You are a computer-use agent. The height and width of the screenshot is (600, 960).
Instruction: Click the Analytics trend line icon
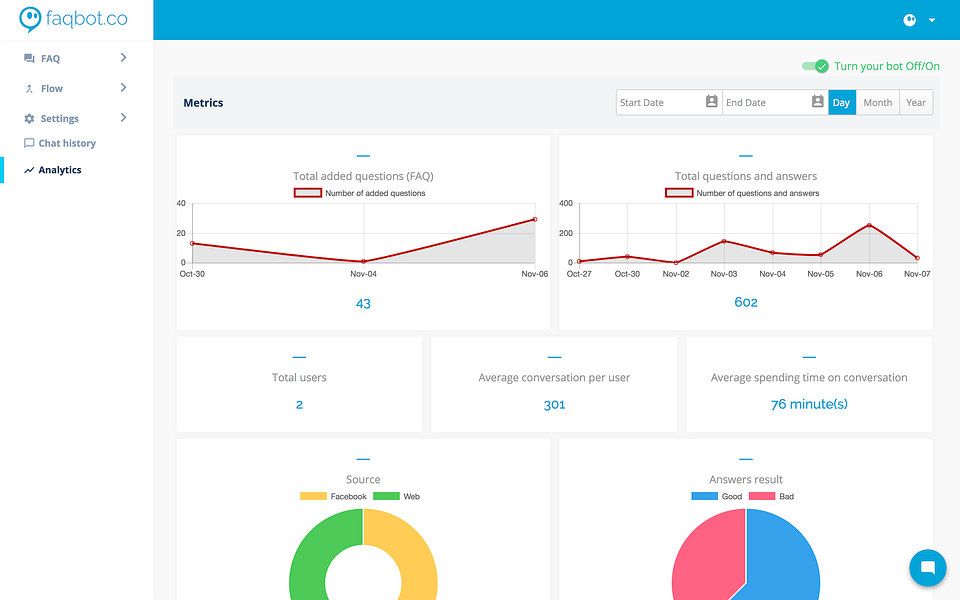[29, 170]
